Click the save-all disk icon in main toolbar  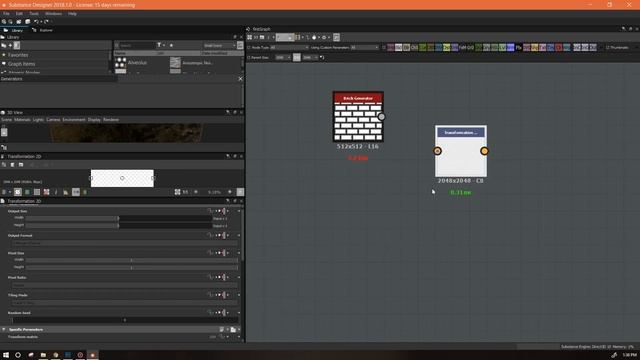pyautogui.click(x=28, y=22)
